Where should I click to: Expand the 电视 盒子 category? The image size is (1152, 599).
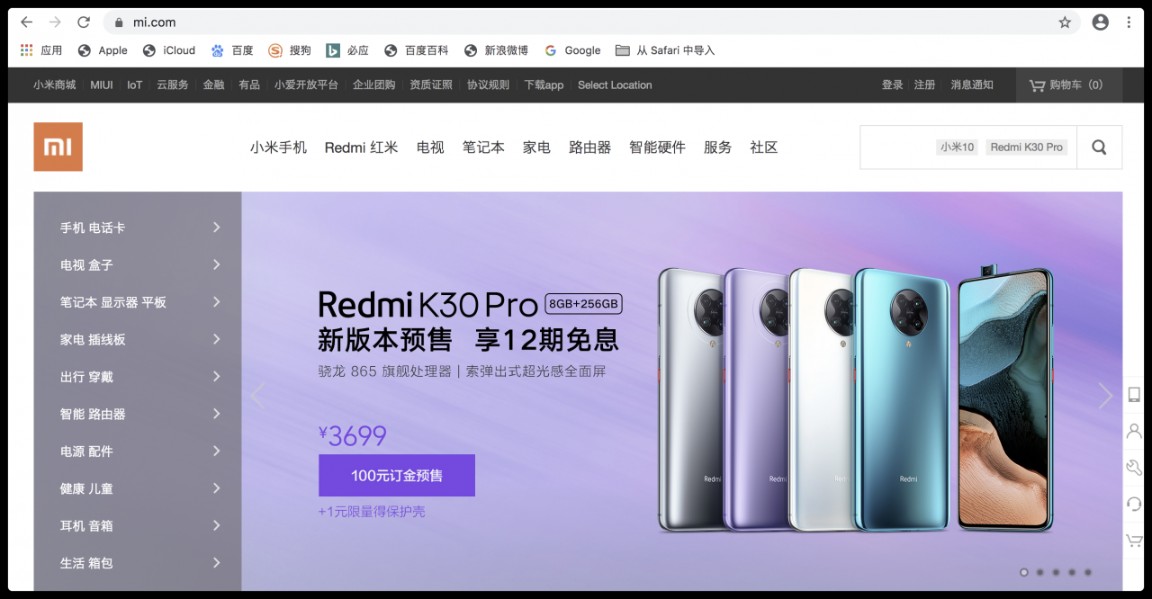pyautogui.click(x=137, y=265)
